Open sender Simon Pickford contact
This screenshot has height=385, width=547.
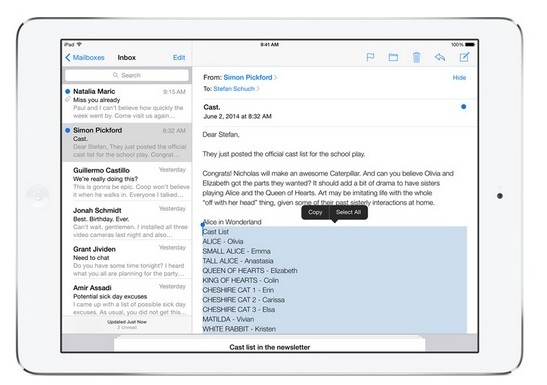(x=248, y=77)
